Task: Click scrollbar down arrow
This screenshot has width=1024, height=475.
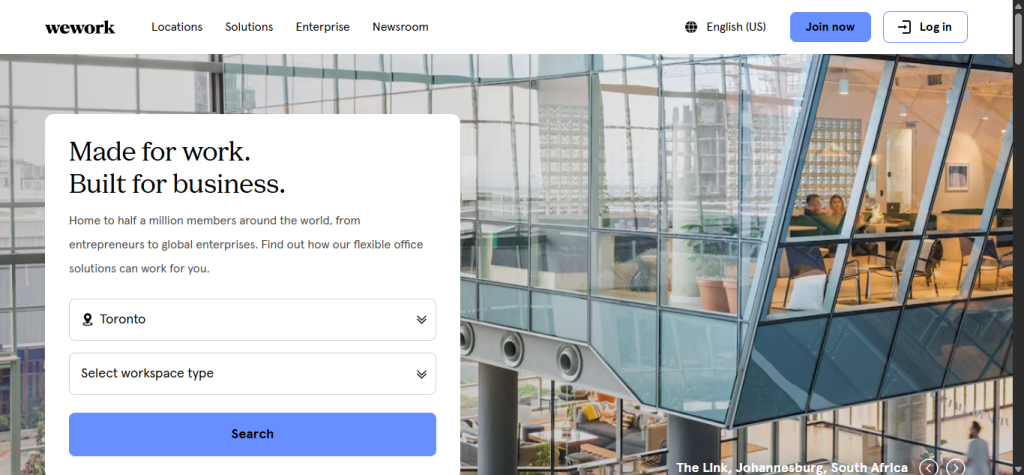Action: pyautogui.click(x=1016, y=468)
